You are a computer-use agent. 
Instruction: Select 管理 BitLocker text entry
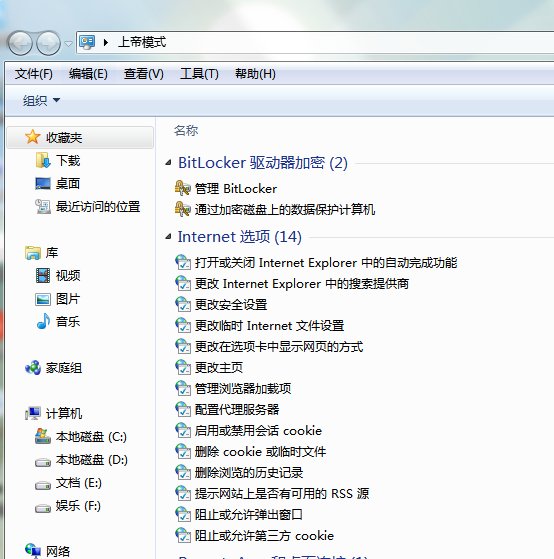point(236,188)
